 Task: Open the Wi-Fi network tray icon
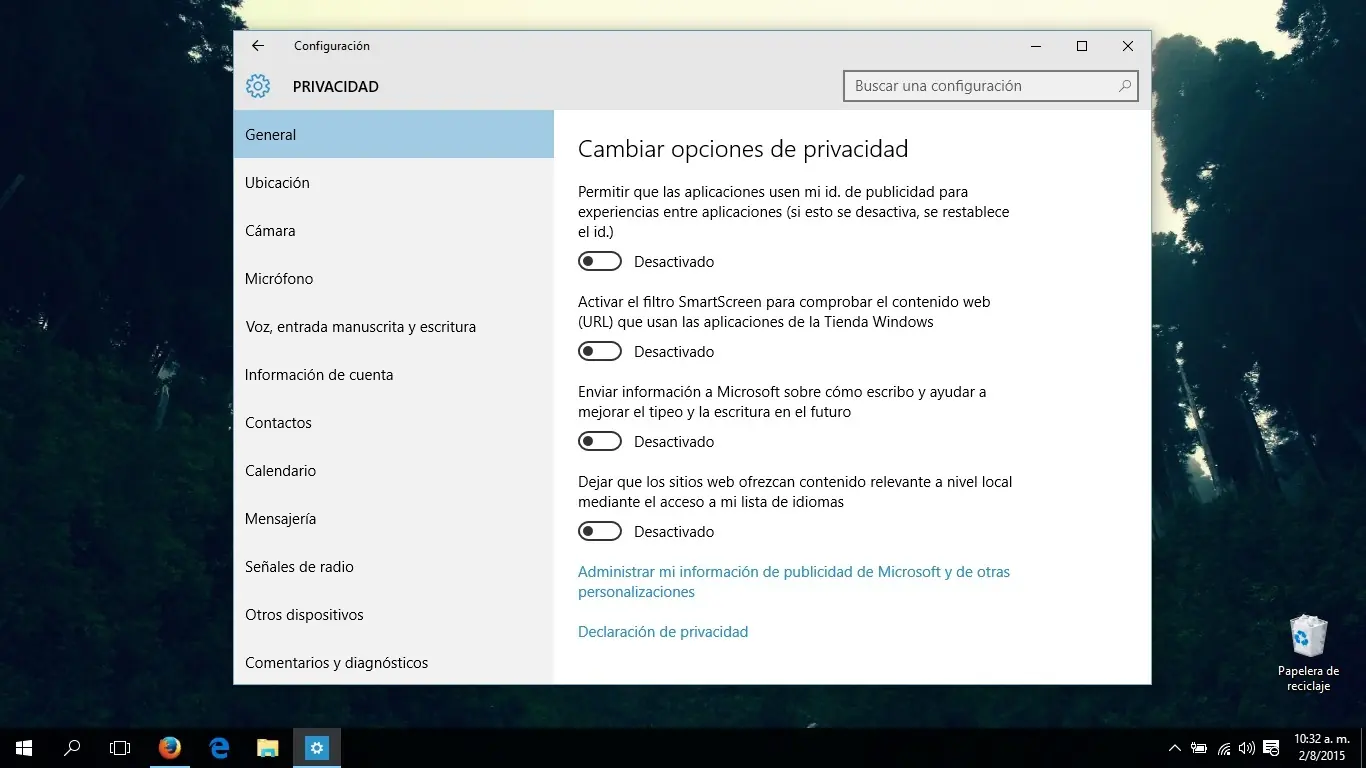1223,748
